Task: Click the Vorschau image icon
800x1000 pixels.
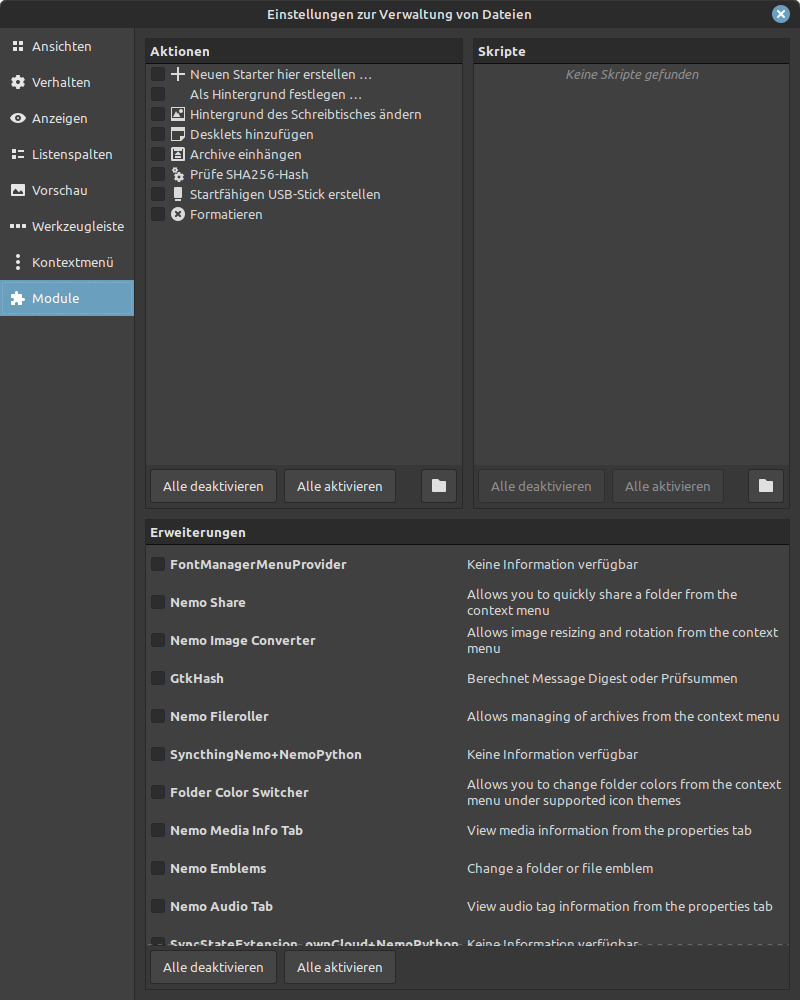Action: pos(18,190)
